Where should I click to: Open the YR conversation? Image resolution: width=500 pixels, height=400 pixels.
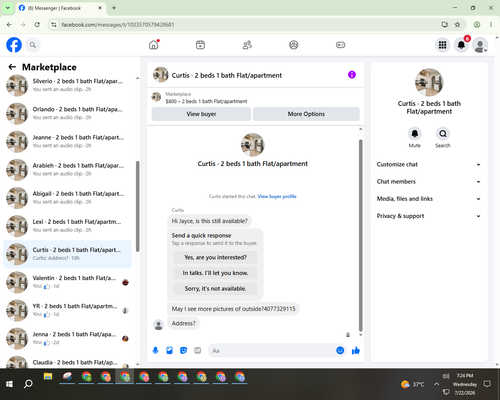[x=67, y=310]
